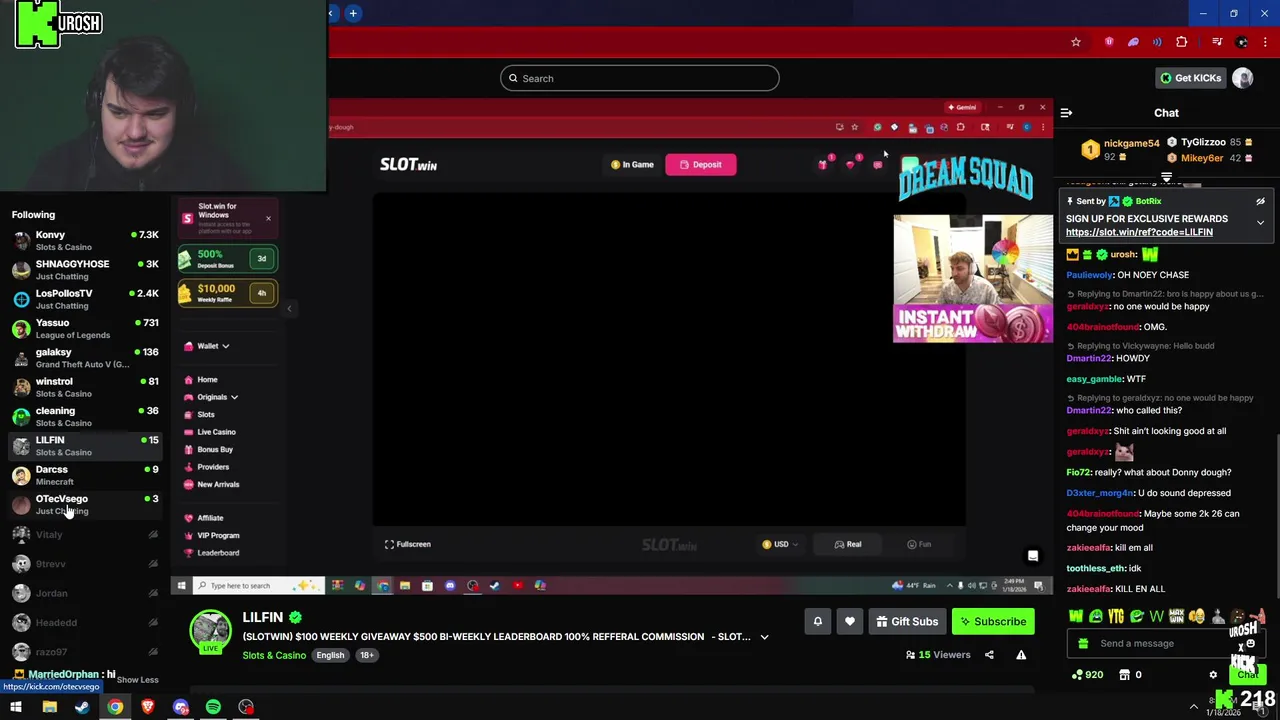Insert the laughing coin emoji emote
1280x720 pixels.
pyautogui.click(x=1196, y=617)
